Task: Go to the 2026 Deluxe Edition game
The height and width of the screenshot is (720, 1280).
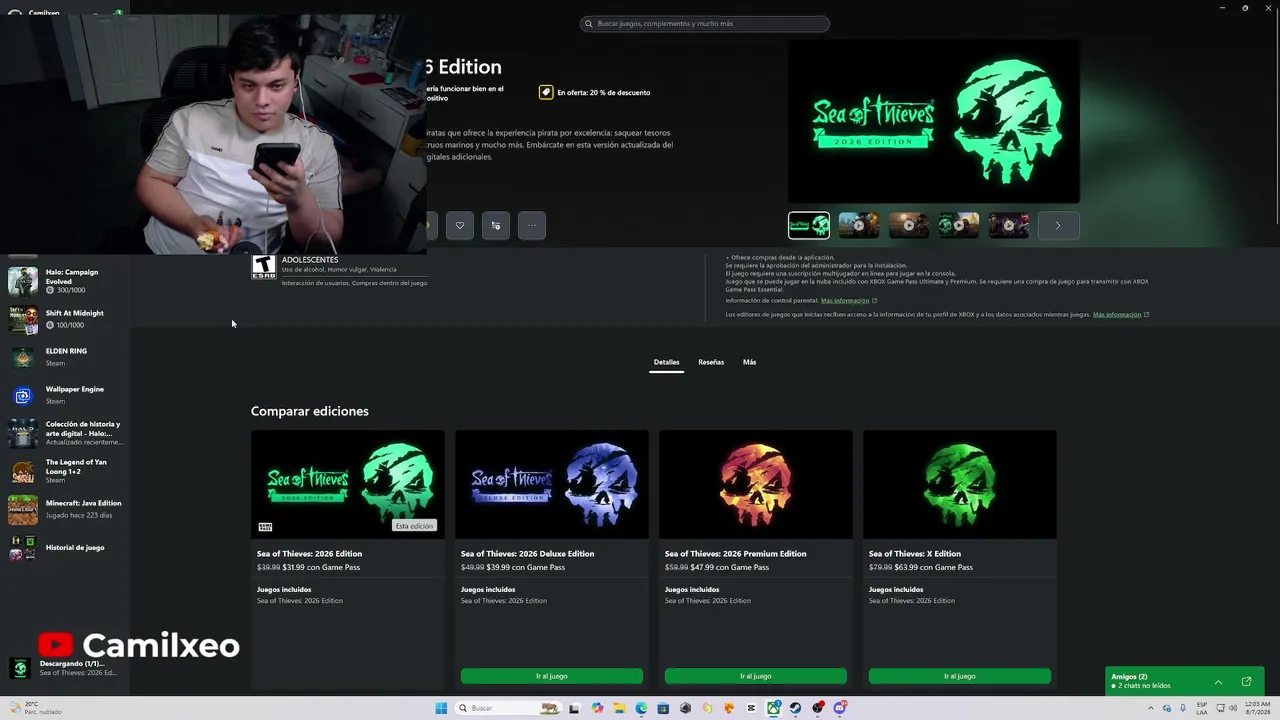Action: (x=552, y=676)
